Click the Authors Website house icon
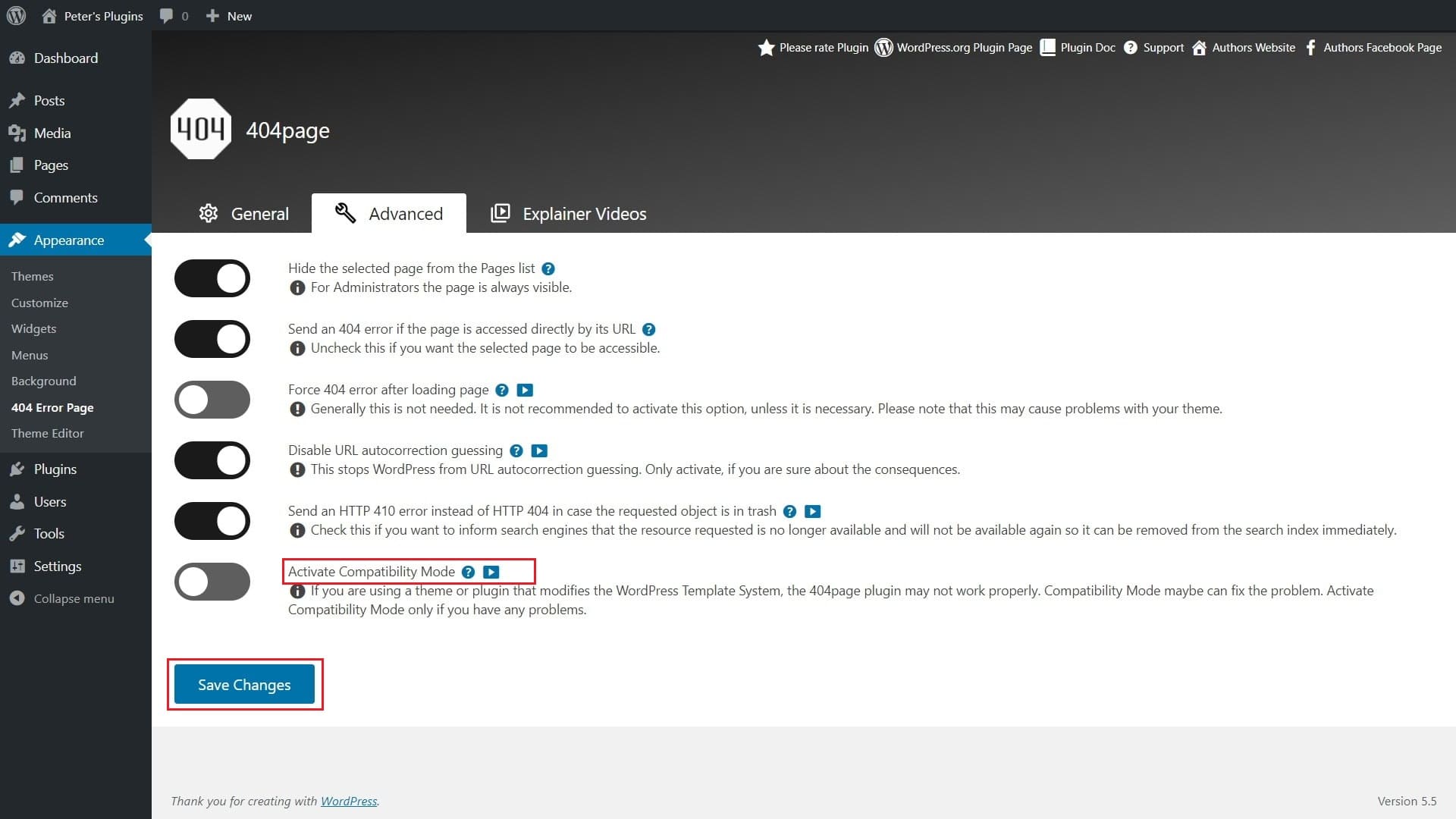The image size is (1456, 819). click(x=1199, y=48)
